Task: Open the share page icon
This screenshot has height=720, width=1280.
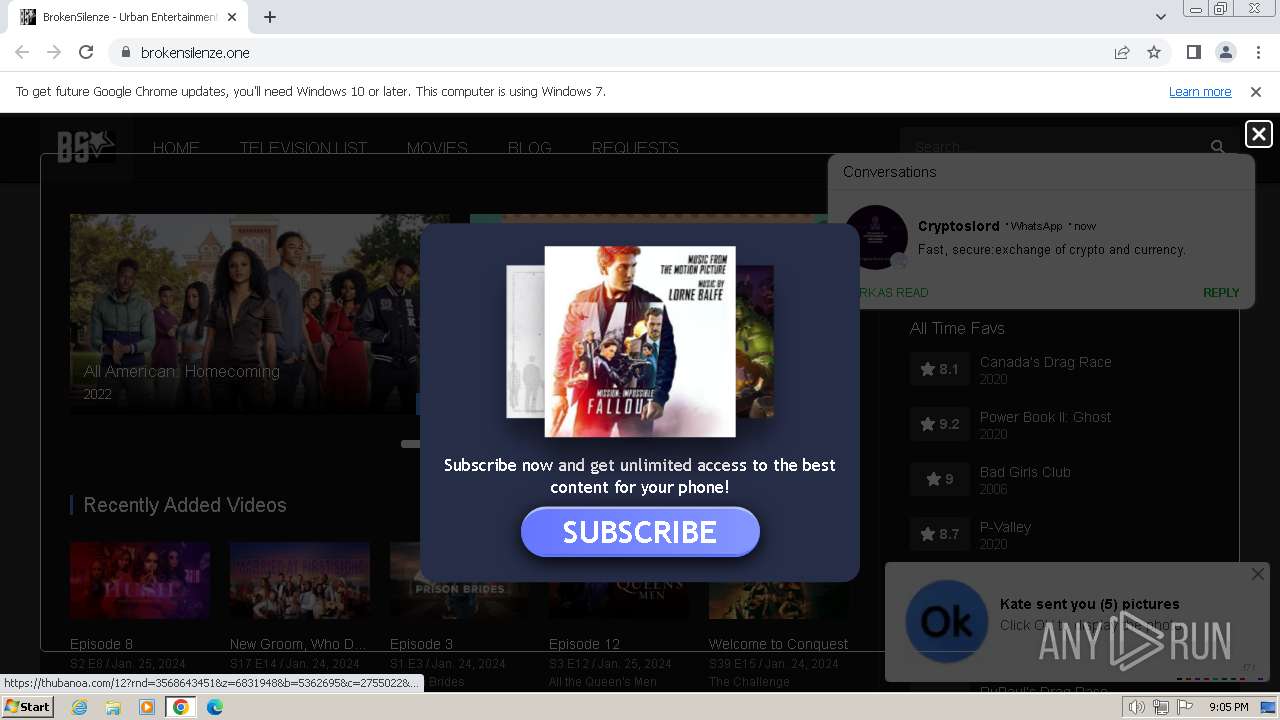Action: (1122, 52)
